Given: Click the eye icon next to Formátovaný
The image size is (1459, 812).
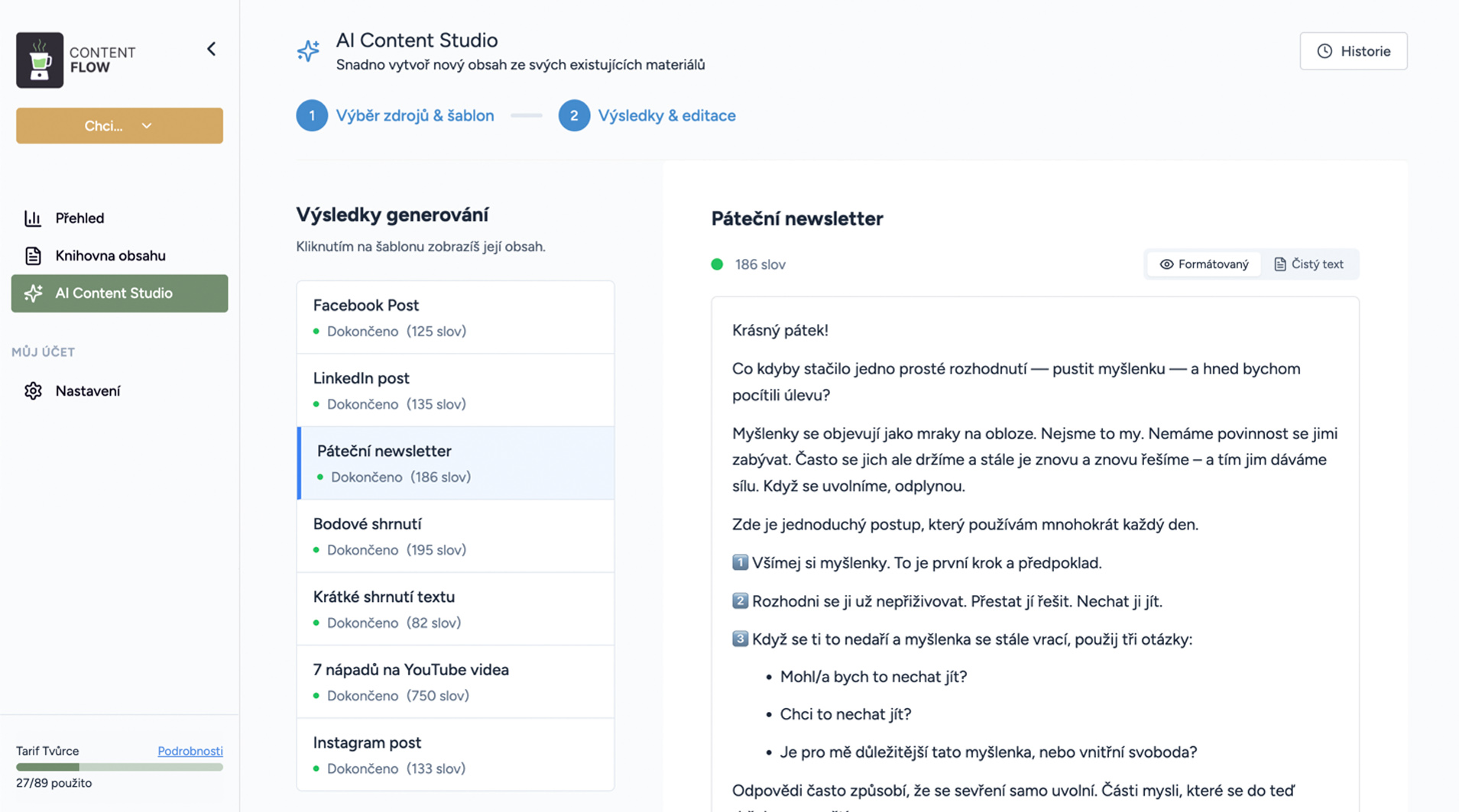Looking at the screenshot, I should [1167, 264].
